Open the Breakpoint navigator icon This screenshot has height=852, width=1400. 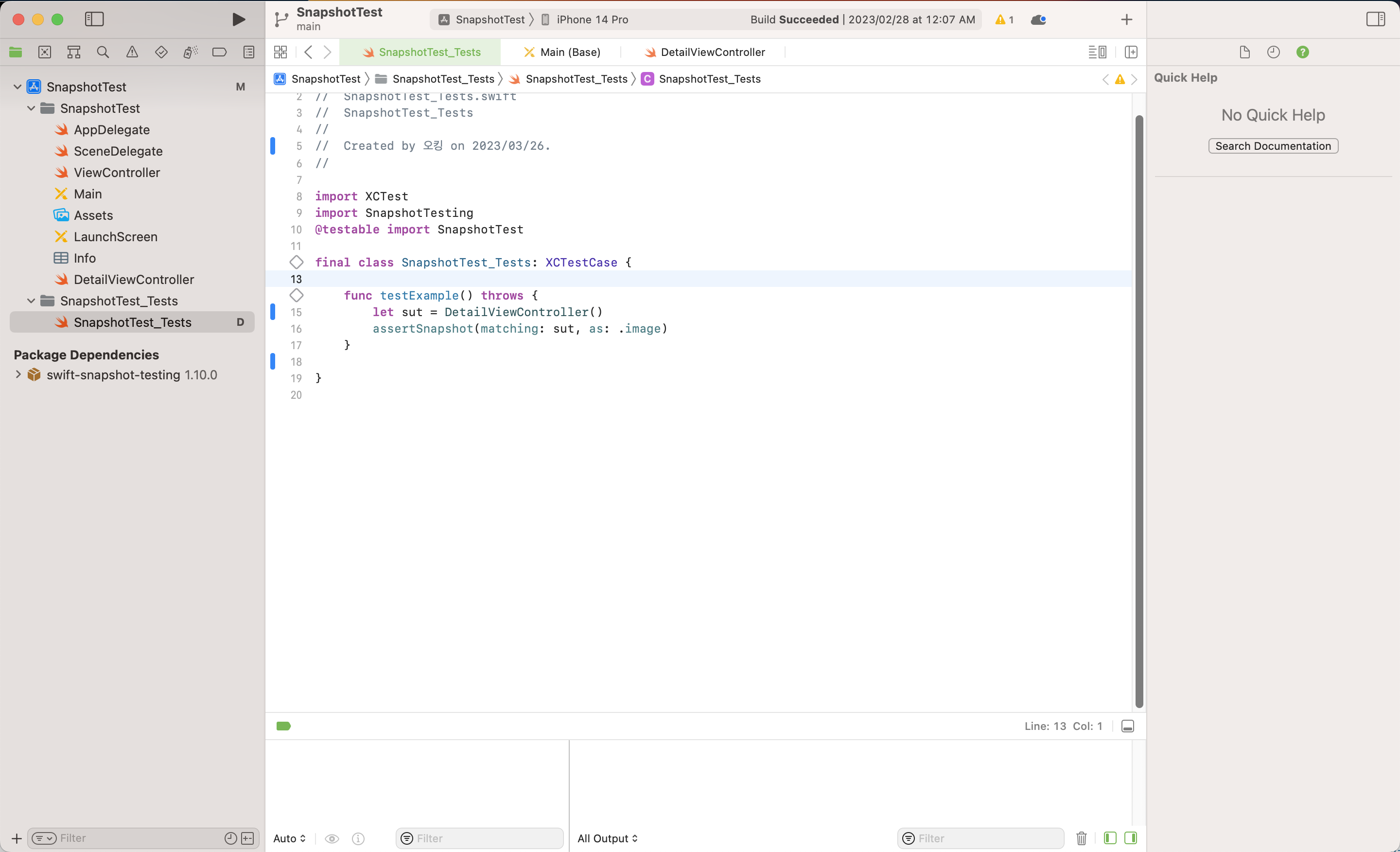(x=219, y=53)
